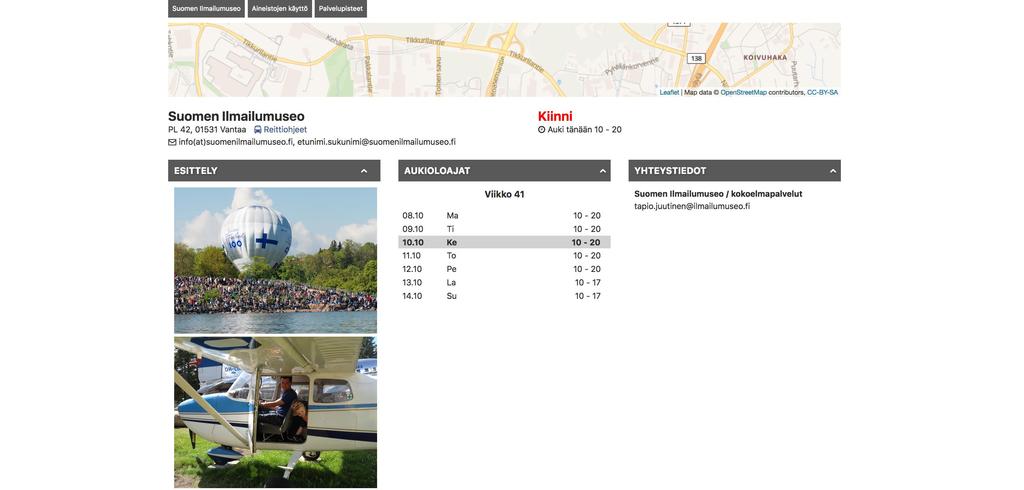
Task: Click the clock icon next to Auki tänään
Action: (x=541, y=130)
